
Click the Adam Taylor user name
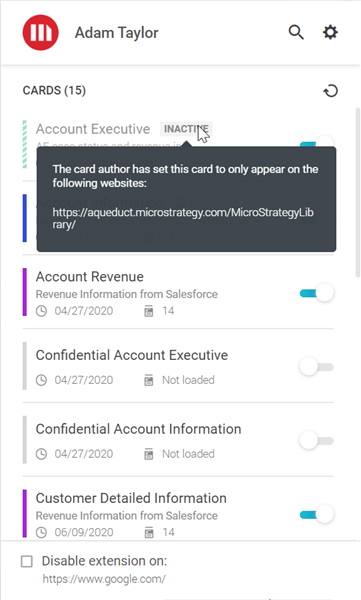[116, 33]
